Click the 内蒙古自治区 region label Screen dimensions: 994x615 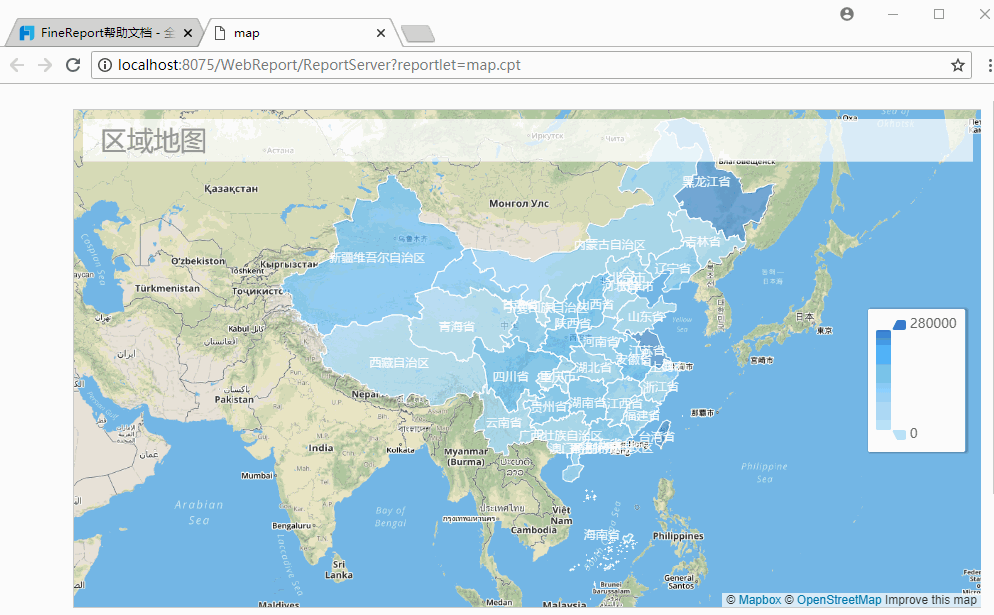tap(610, 245)
